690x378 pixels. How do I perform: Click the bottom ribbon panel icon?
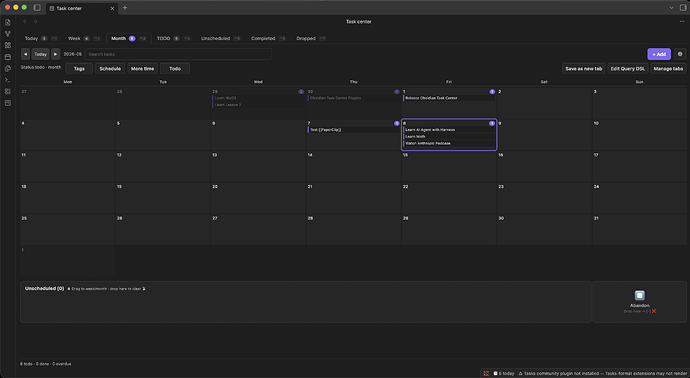pyautogui.click(x=7, y=103)
